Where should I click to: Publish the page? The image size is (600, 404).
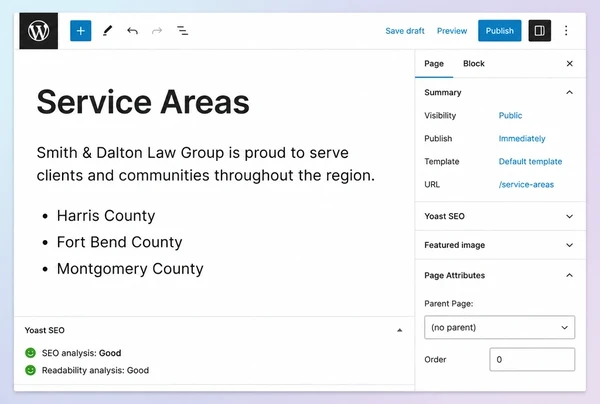tap(499, 31)
